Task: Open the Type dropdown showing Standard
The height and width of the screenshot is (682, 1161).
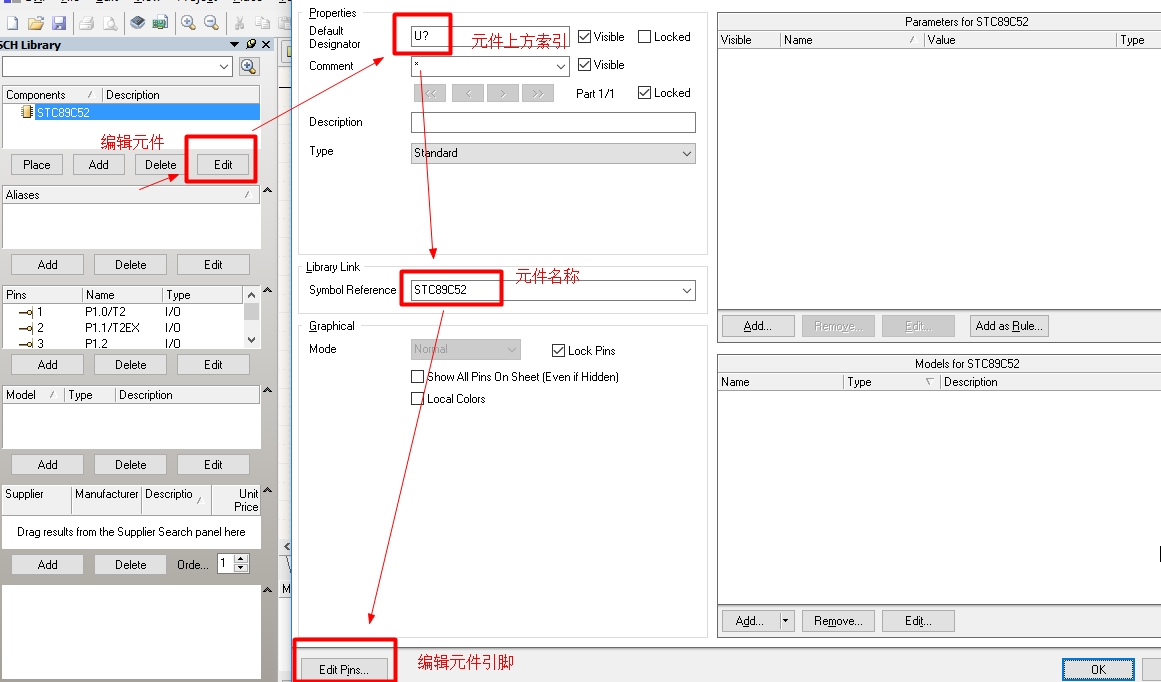Action: pos(553,153)
